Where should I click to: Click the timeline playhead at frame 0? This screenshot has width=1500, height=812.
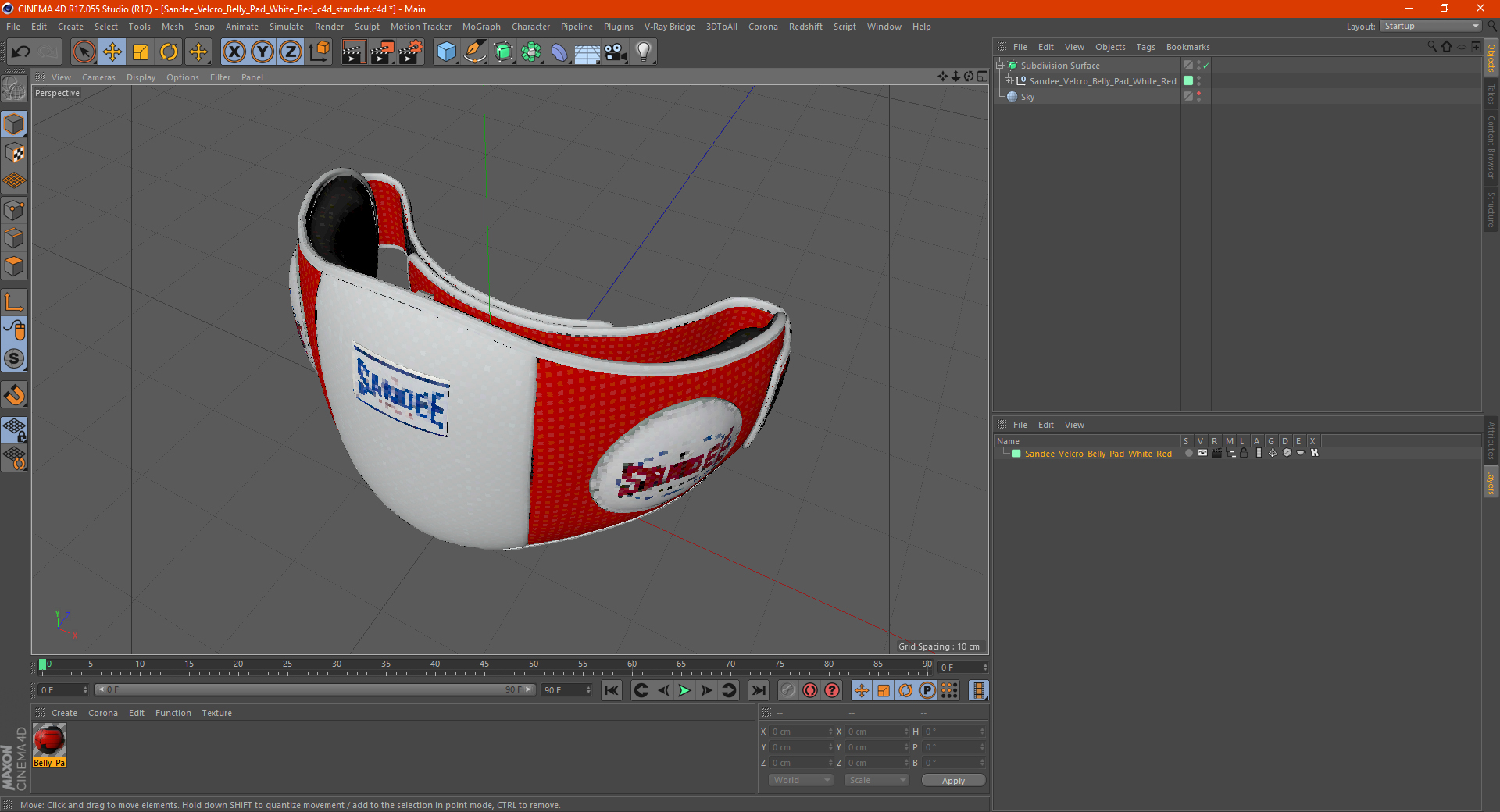coord(43,664)
